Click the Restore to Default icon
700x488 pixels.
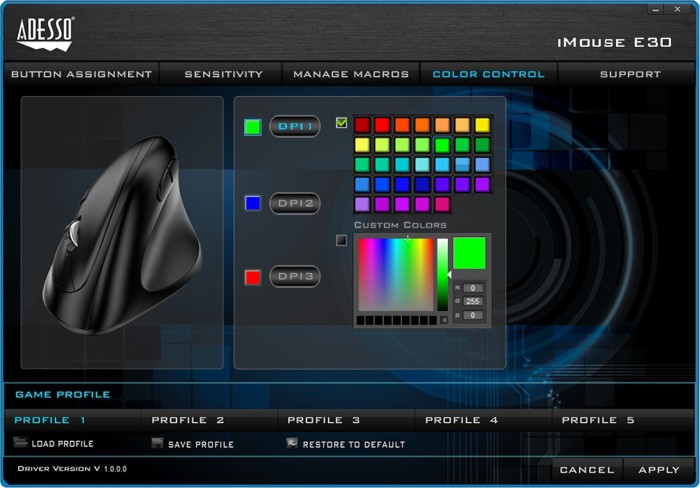pos(292,443)
